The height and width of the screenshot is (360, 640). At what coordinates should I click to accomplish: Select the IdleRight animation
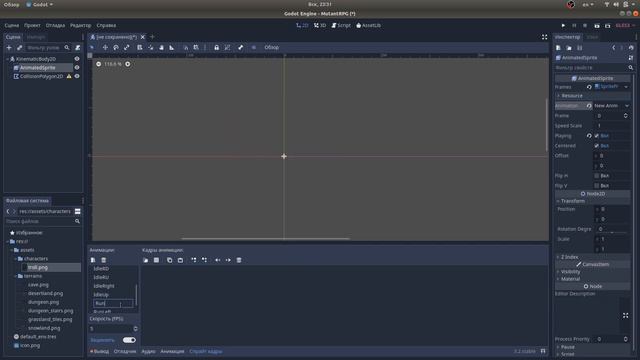[x=104, y=286]
